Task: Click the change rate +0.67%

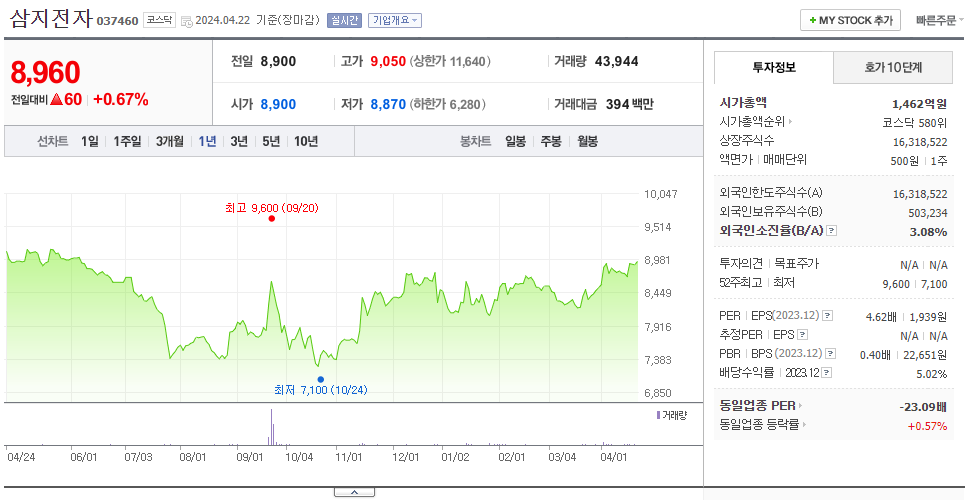Action: (121, 99)
